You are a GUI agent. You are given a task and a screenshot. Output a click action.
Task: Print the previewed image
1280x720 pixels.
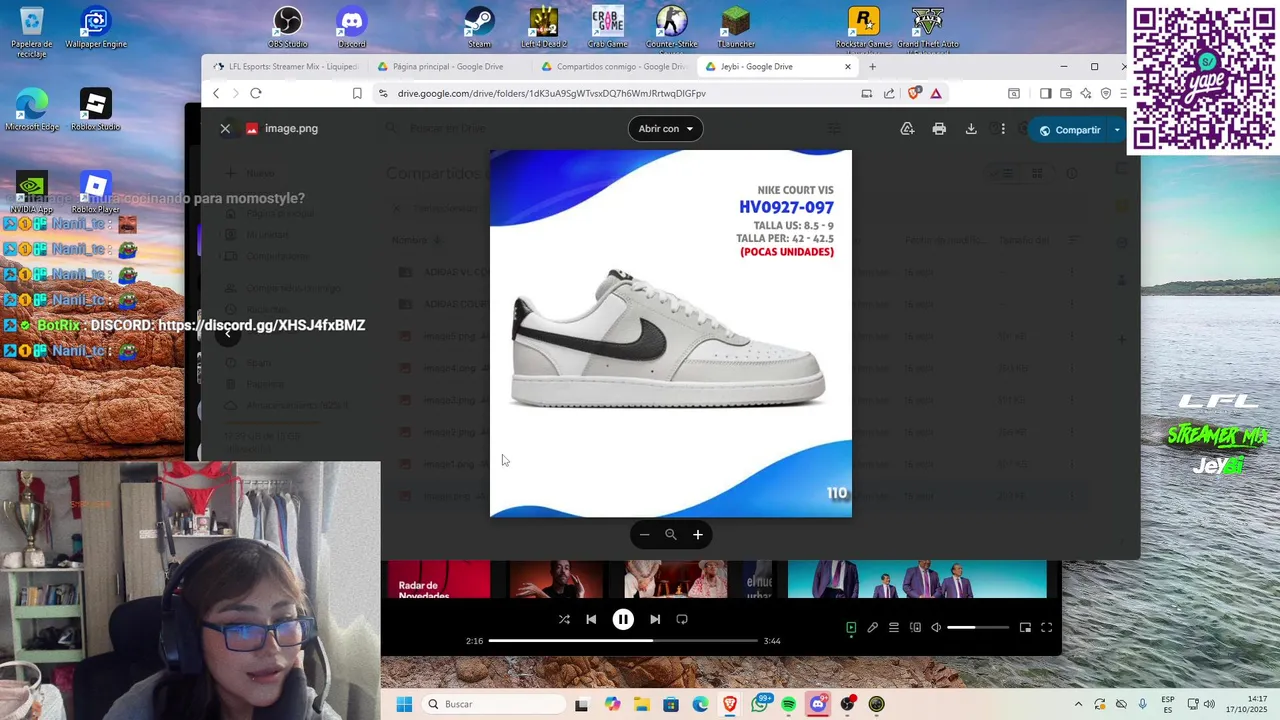point(939,129)
